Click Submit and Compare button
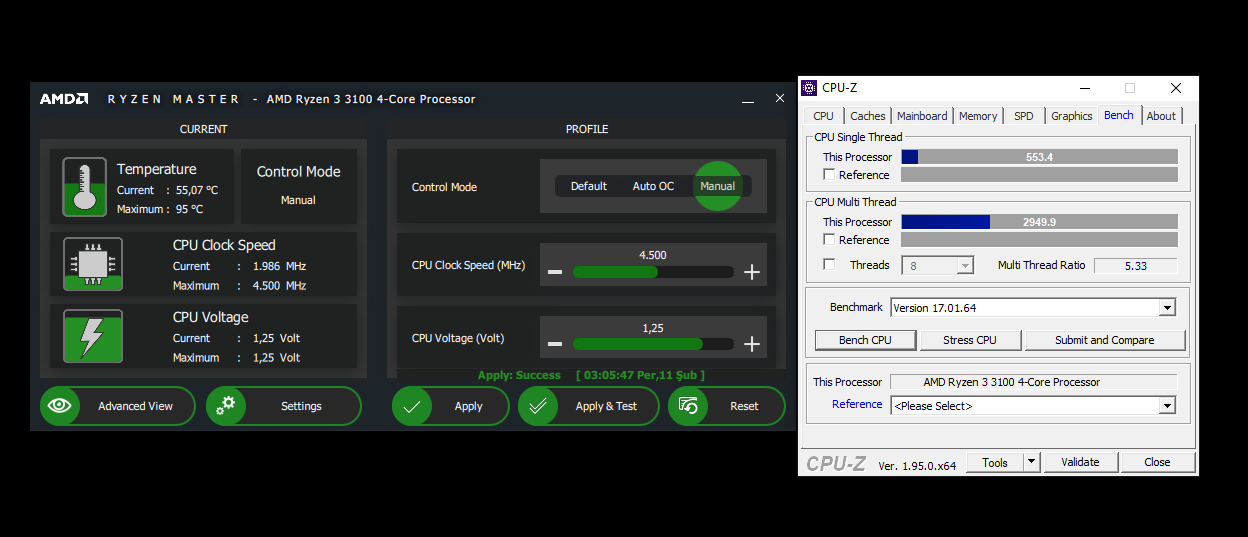 [1105, 340]
